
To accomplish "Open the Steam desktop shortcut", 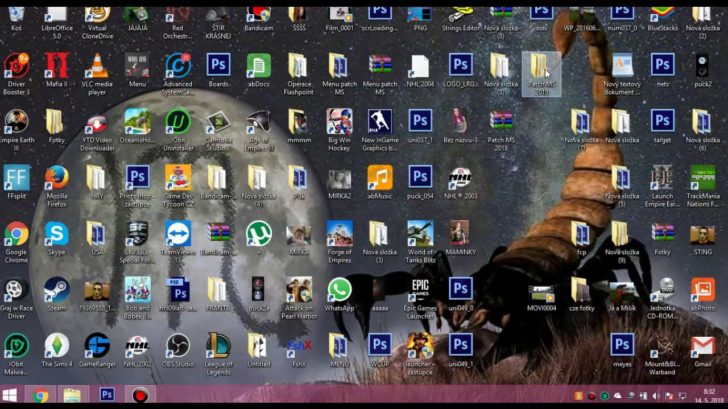I will coord(56,291).
